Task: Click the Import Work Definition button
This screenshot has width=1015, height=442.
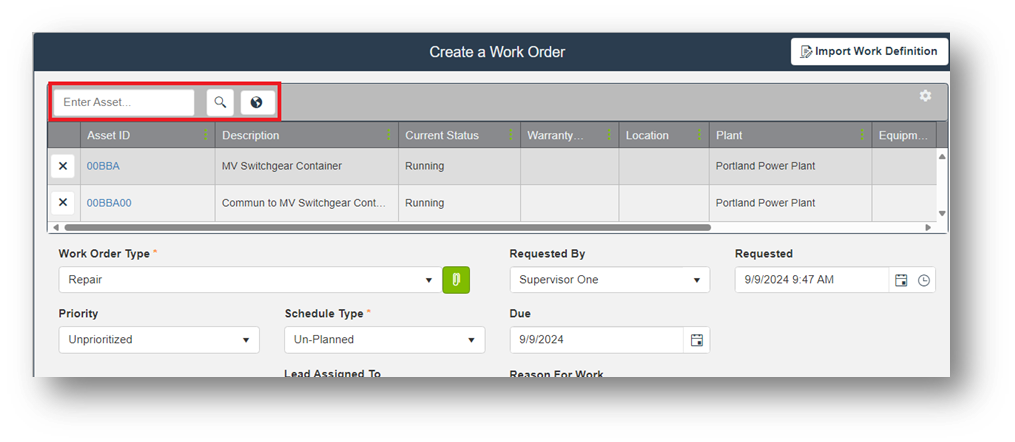Action: click(869, 52)
